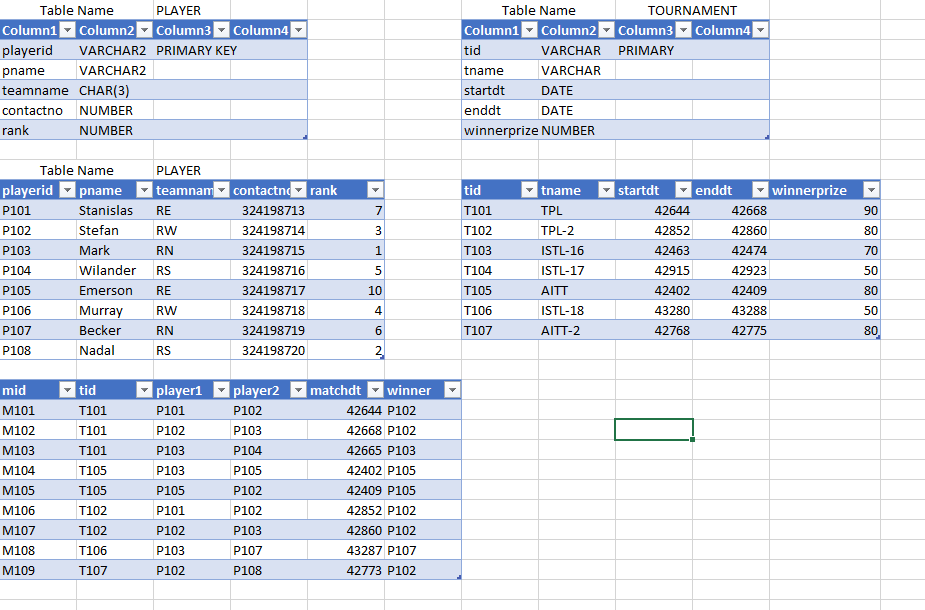925x610 pixels.
Task: Open the filter dropdown on matchdt header
Action: pos(376,390)
